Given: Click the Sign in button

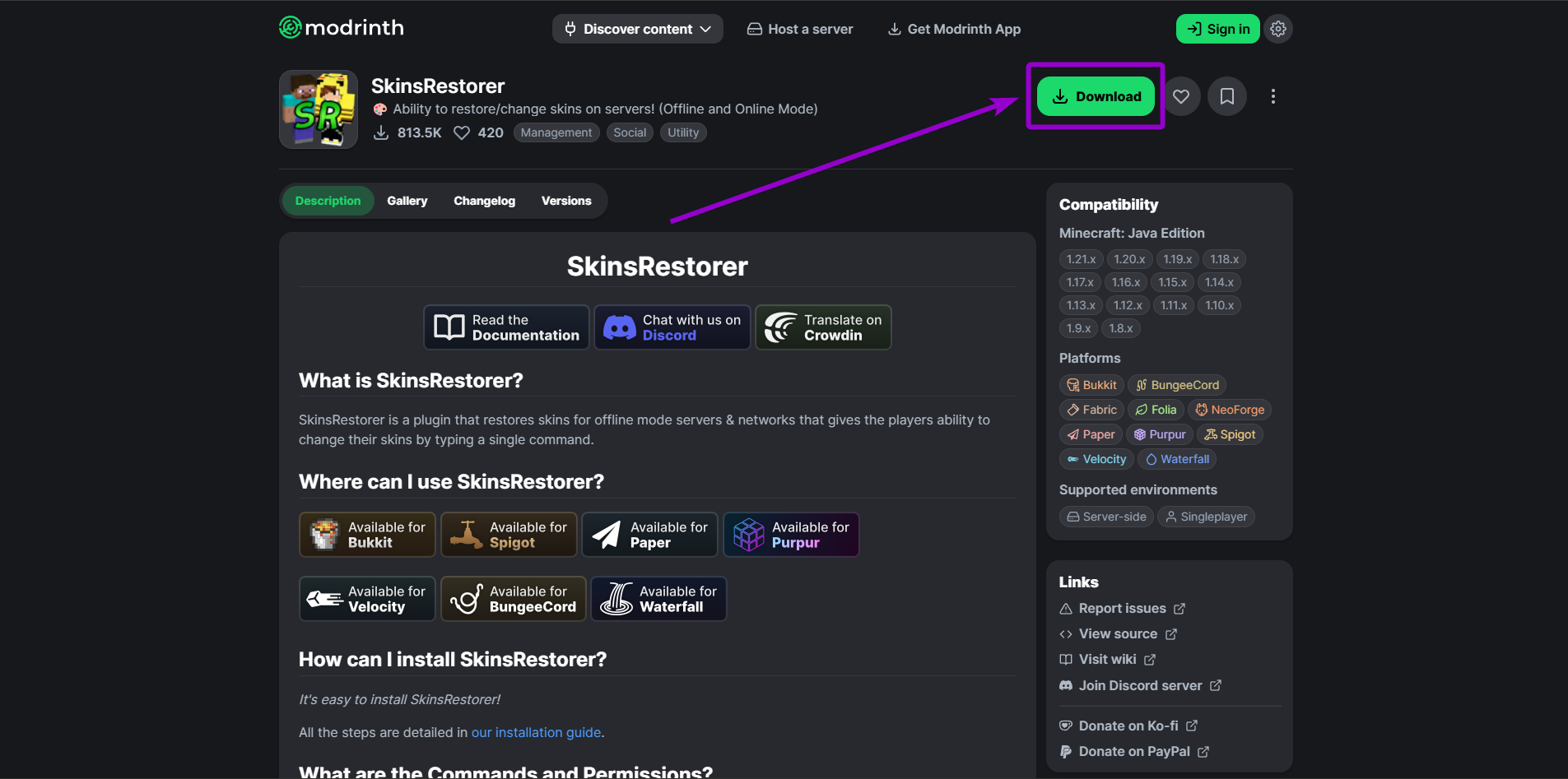Looking at the screenshot, I should 1218,29.
